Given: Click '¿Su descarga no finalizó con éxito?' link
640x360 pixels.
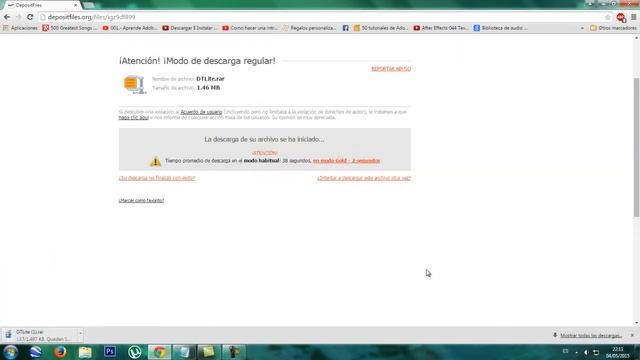Looking at the screenshot, I should (x=157, y=178).
